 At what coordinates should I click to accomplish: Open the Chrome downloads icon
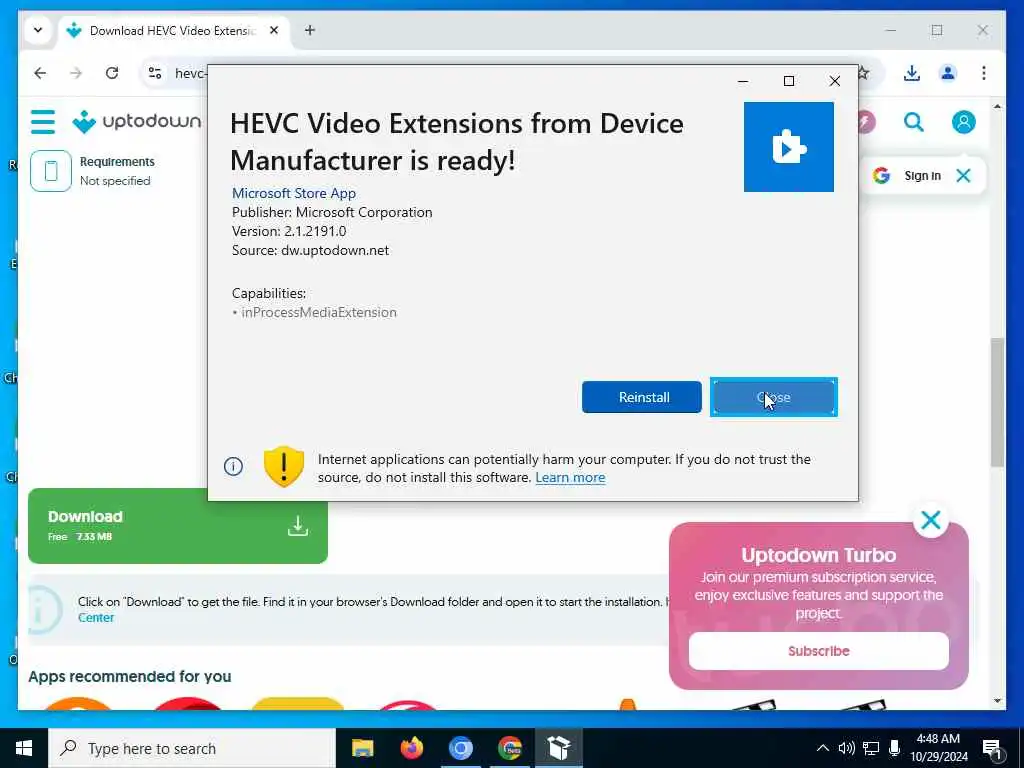point(912,73)
